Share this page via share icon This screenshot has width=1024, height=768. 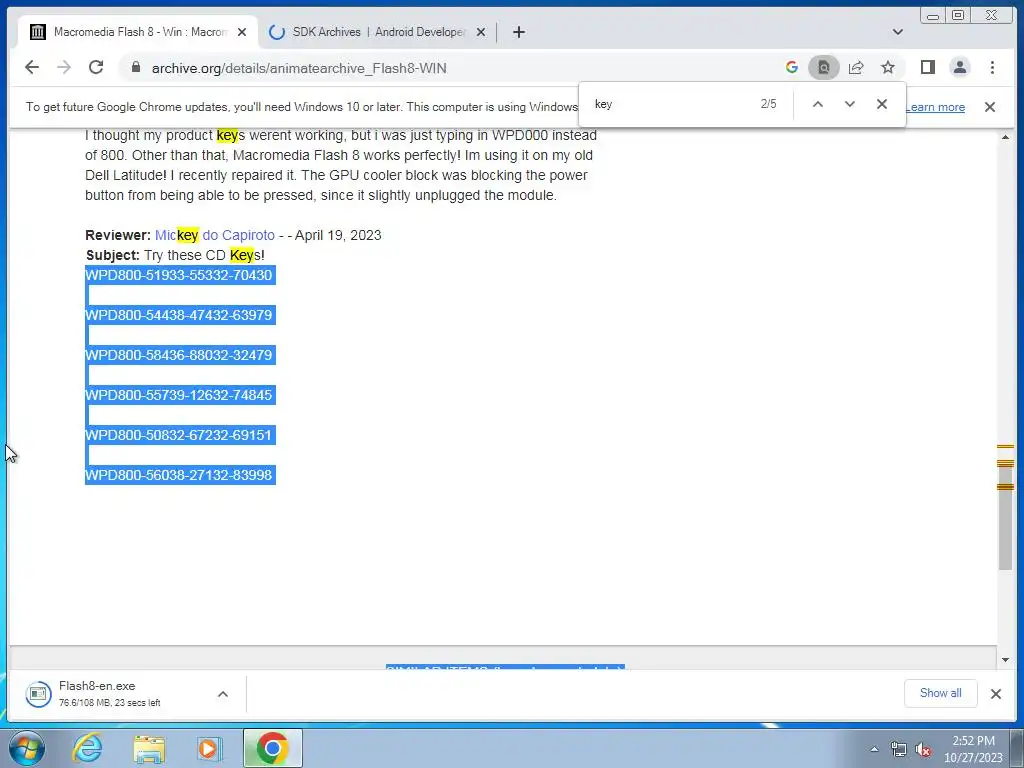tap(856, 67)
